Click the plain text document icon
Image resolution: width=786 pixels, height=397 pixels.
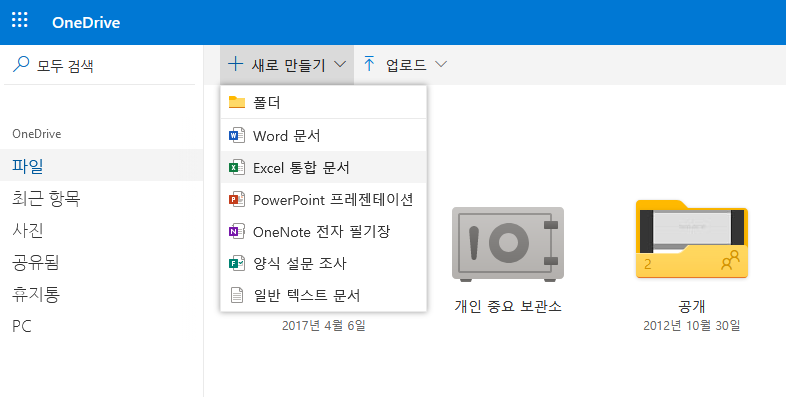tap(237, 295)
